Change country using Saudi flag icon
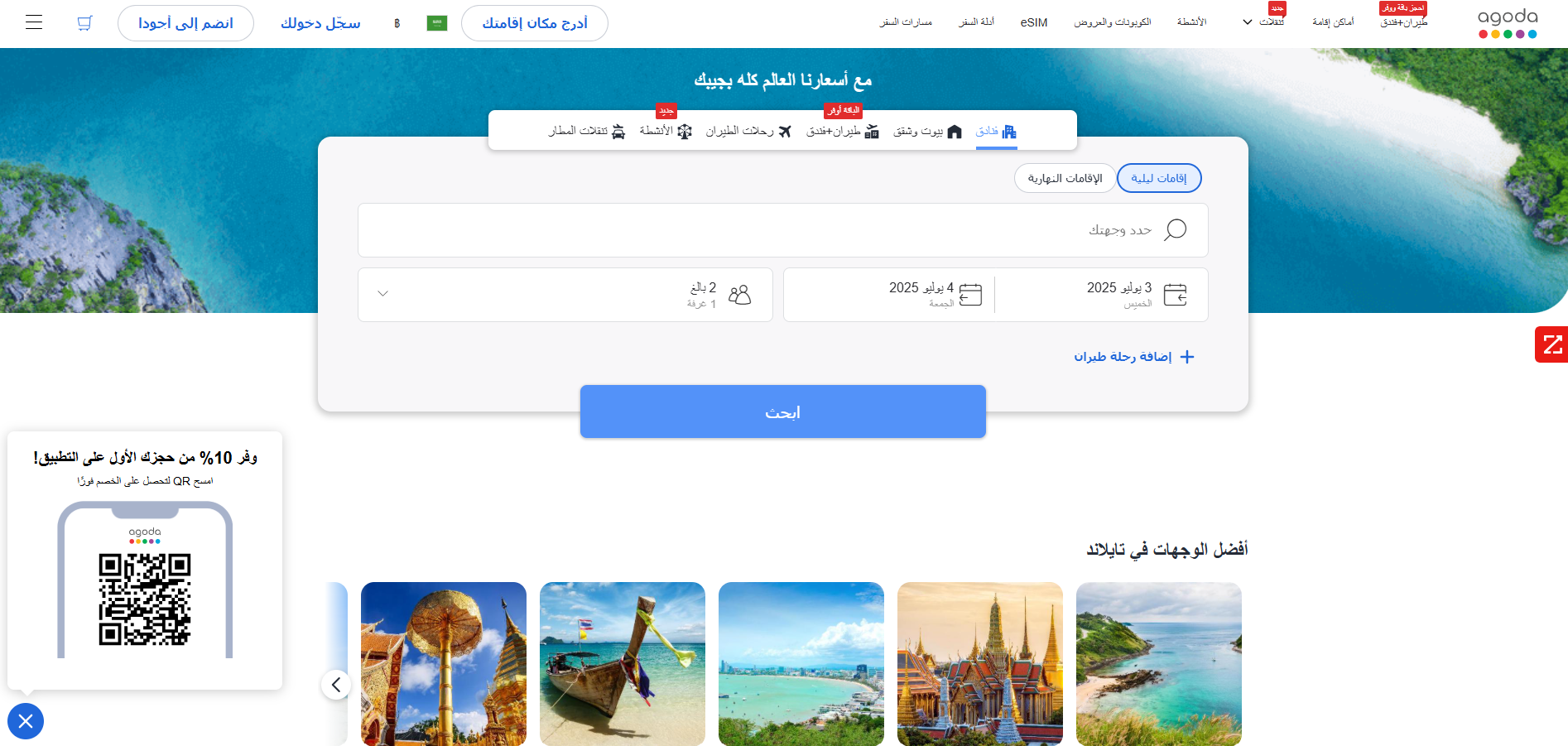Viewport: 1568px width, 746px height. [437, 23]
